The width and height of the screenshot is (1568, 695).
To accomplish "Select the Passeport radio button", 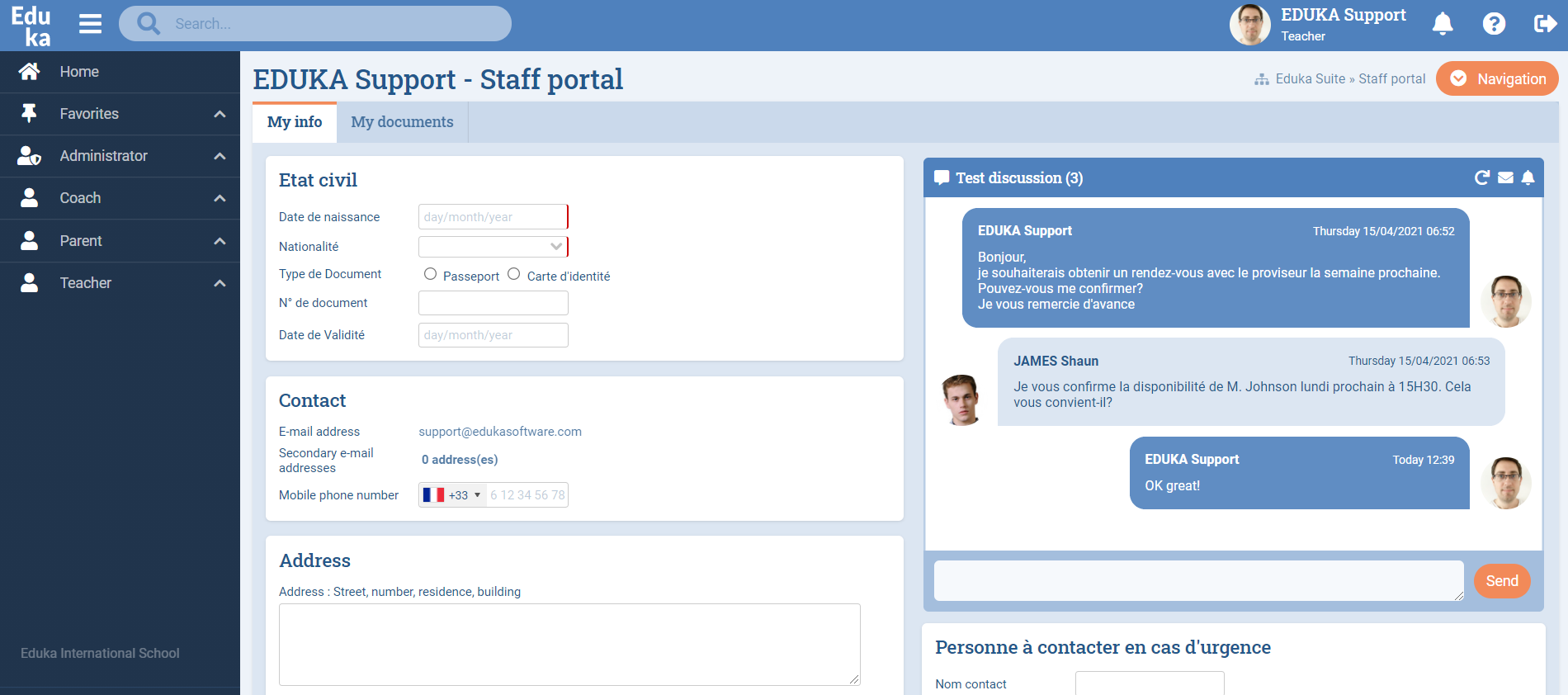I will point(430,274).
